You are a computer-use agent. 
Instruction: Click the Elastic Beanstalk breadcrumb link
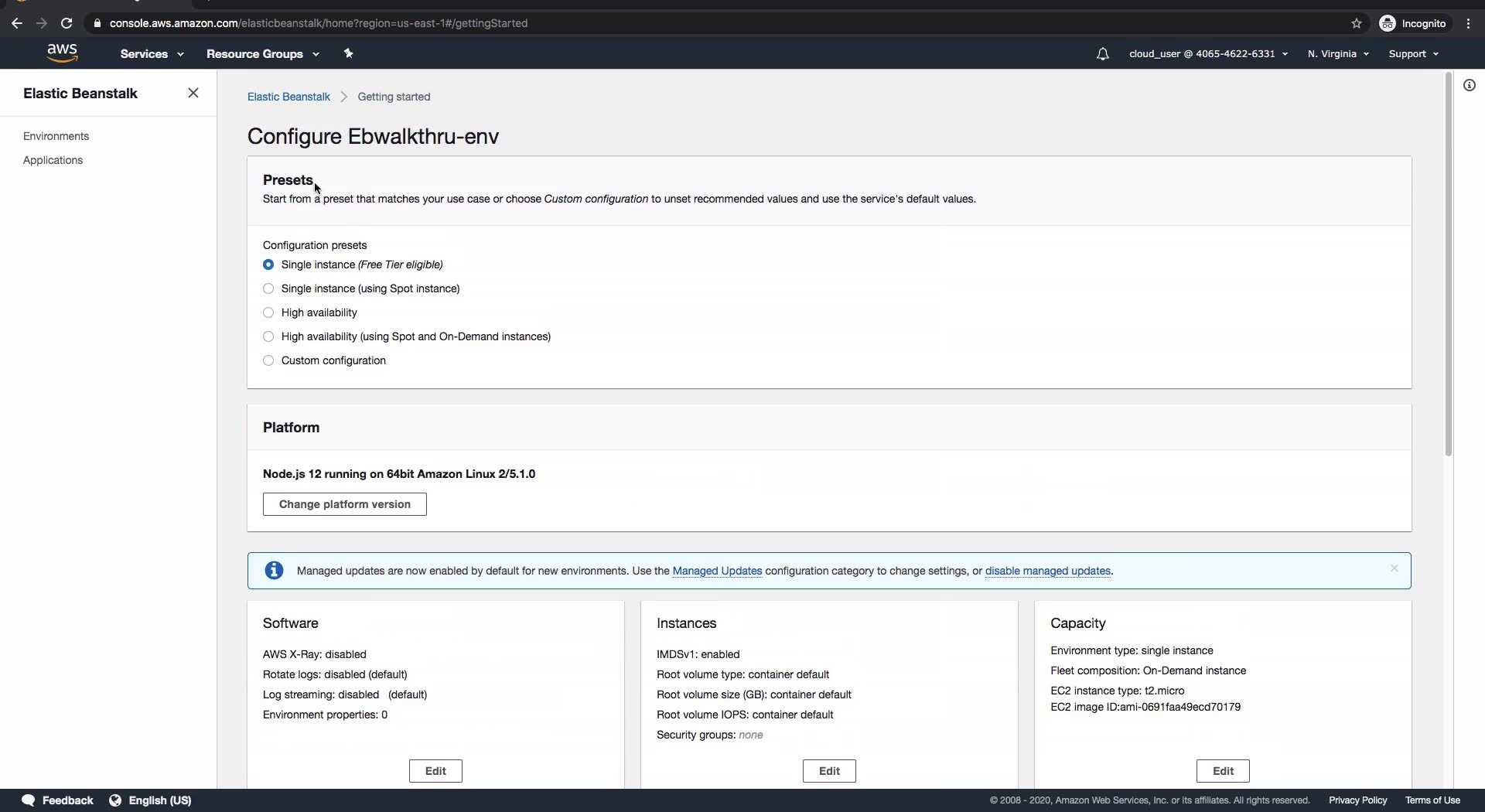[288, 97]
